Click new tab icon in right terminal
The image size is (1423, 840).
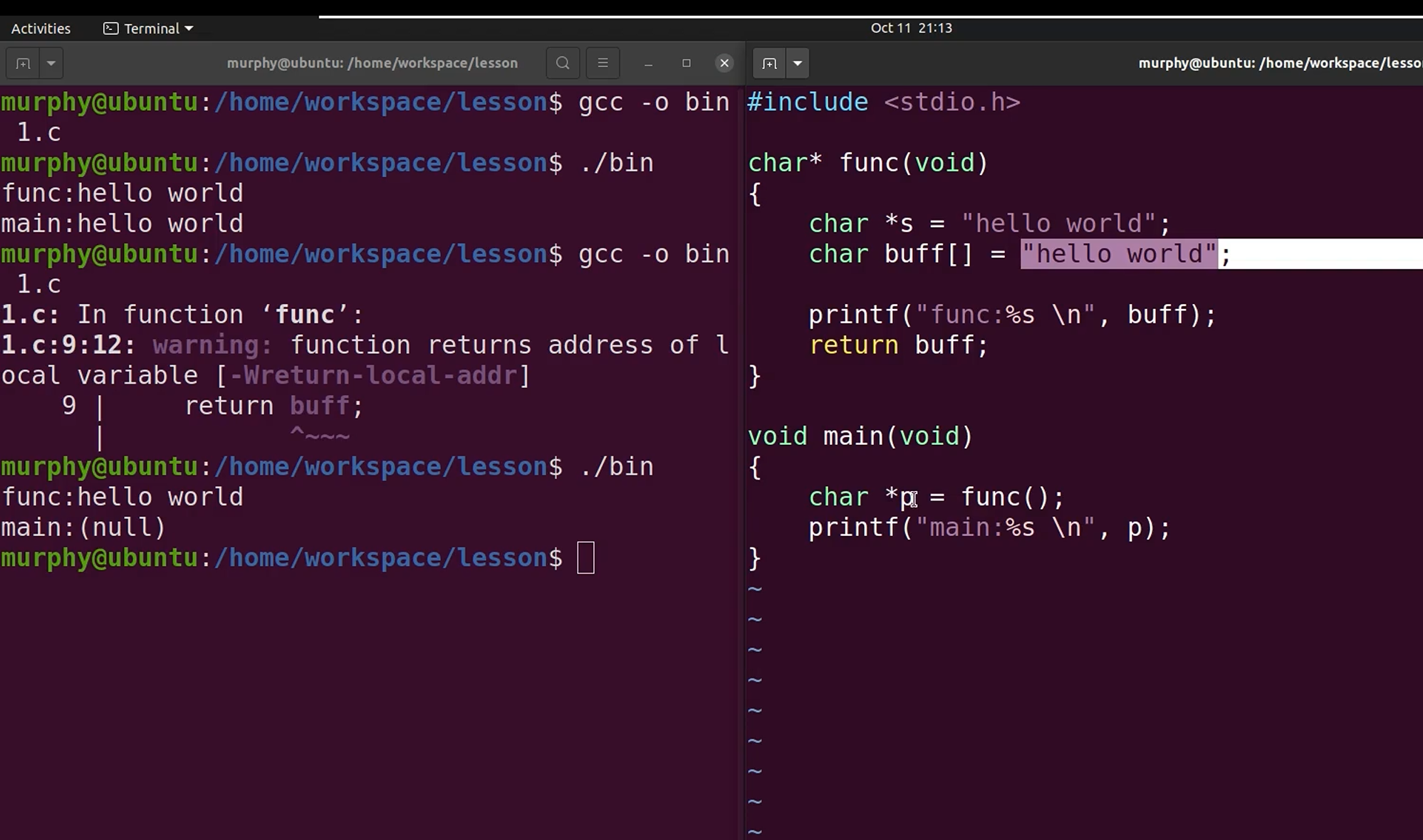click(769, 63)
